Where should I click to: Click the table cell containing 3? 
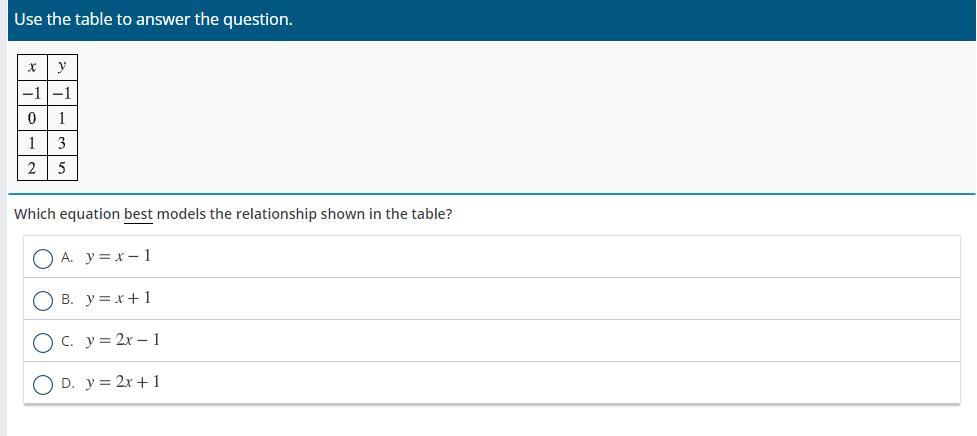(62, 143)
